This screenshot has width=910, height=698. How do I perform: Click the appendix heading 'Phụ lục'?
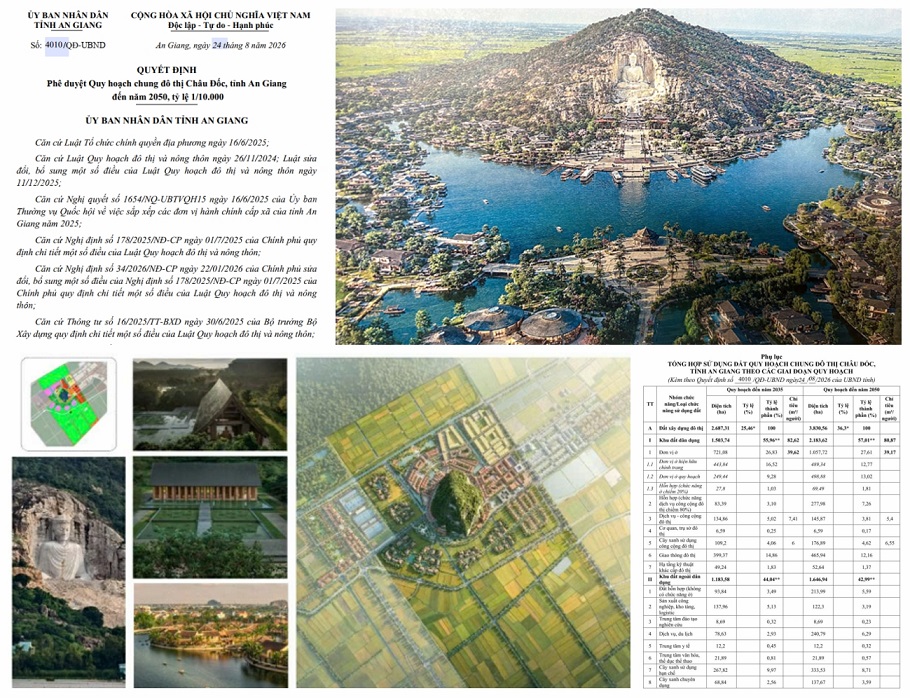click(771, 357)
